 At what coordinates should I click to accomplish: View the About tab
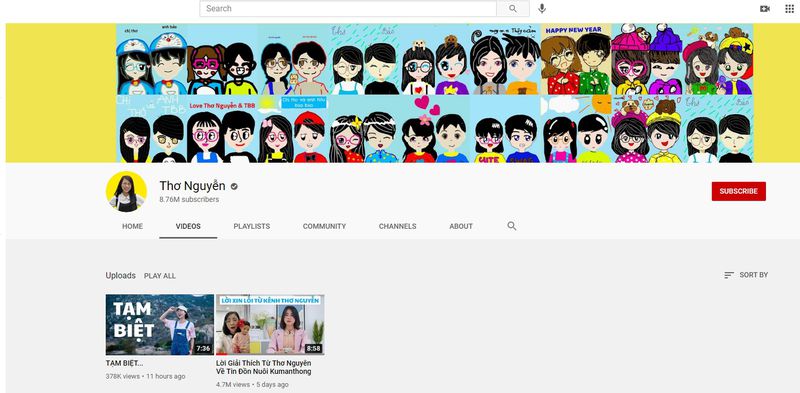pyautogui.click(x=461, y=226)
